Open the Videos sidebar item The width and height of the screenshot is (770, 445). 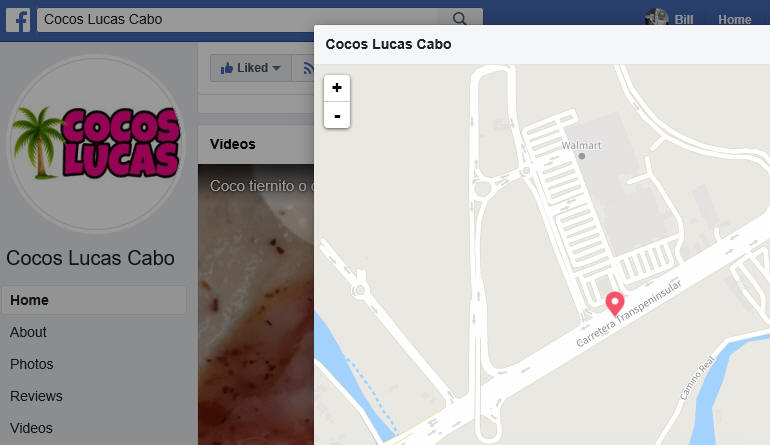tap(31, 428)
